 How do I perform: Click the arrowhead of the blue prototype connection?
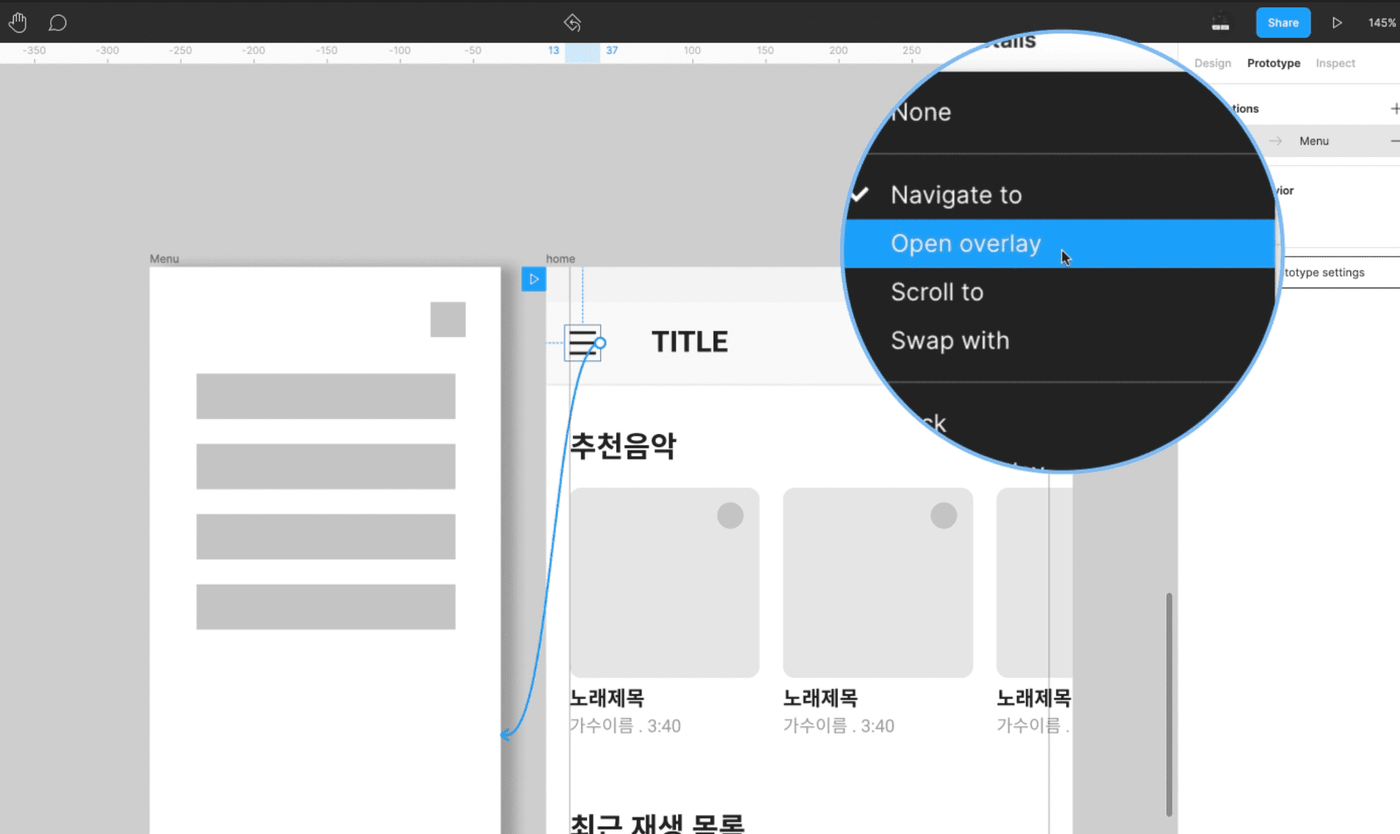pos(507,735)
